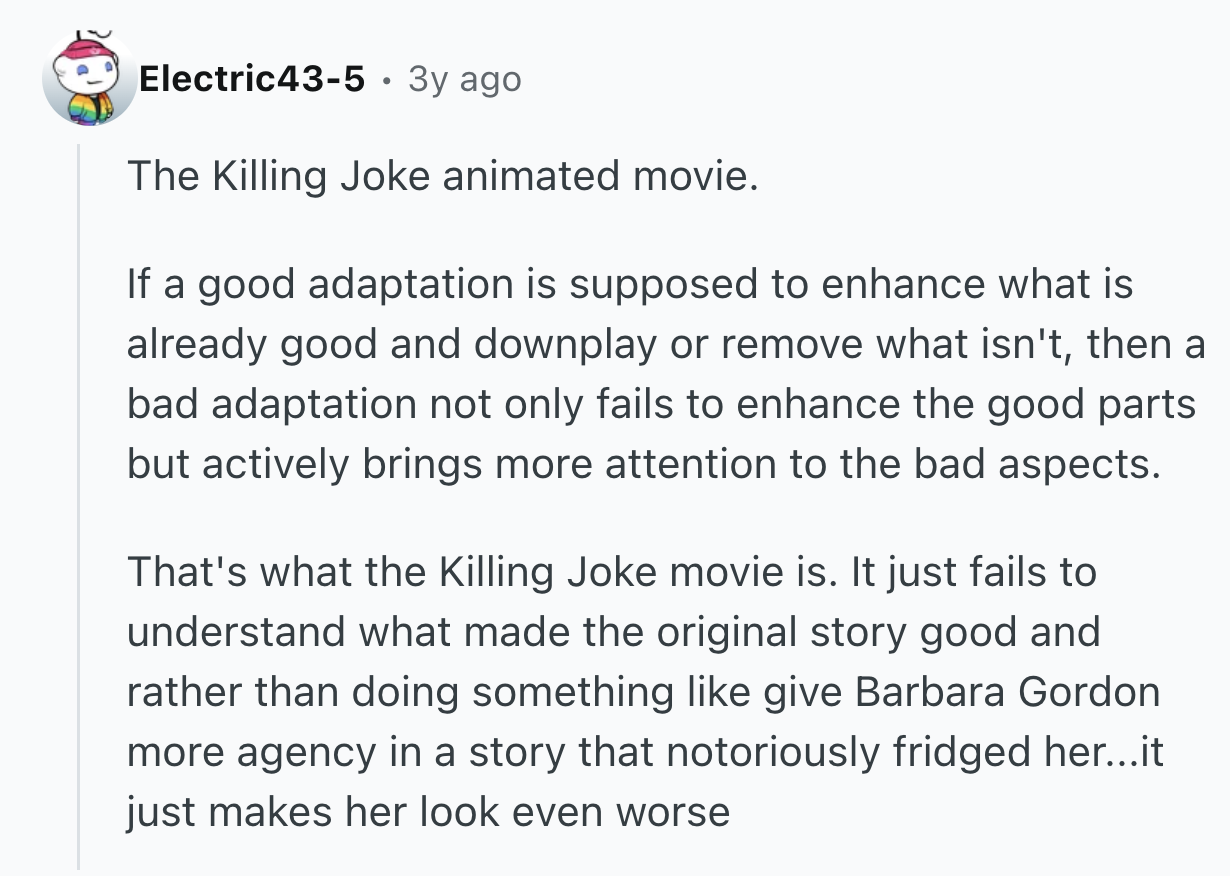This screenshot has width=1230, height=876.
Task: Click the word 'fridged' in the comment
Action: coord(972,751)
